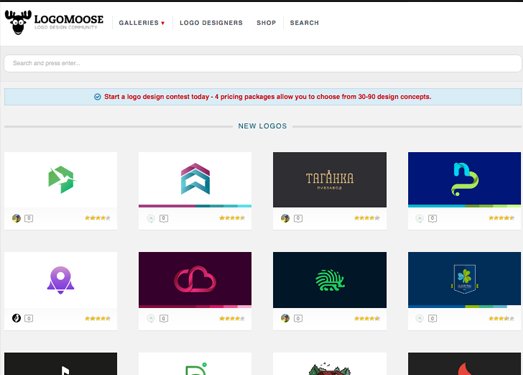
Task: Click designer avatar under hedgehog logo
Action: (x=285, y=318)
